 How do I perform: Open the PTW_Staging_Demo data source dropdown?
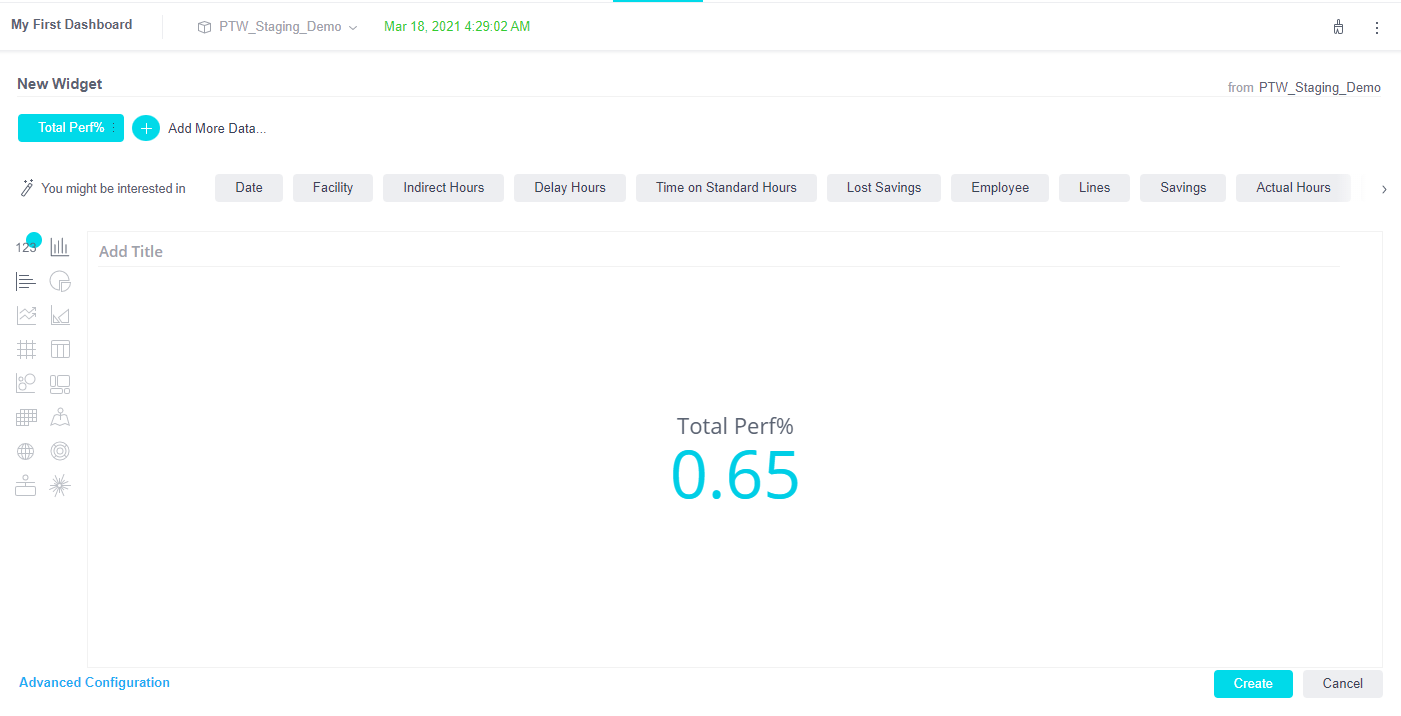(x=279, y=27)
